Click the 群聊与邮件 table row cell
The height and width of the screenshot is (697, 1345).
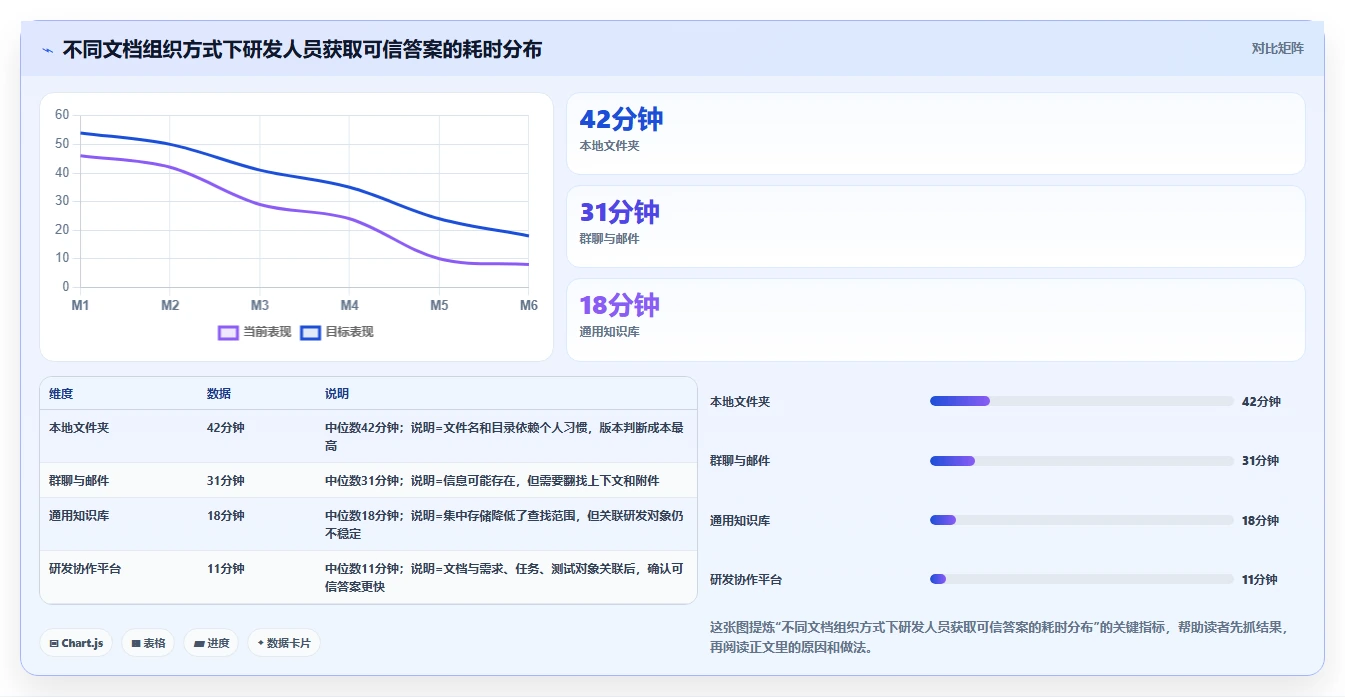pyautogui.click(x=79, y=481)
